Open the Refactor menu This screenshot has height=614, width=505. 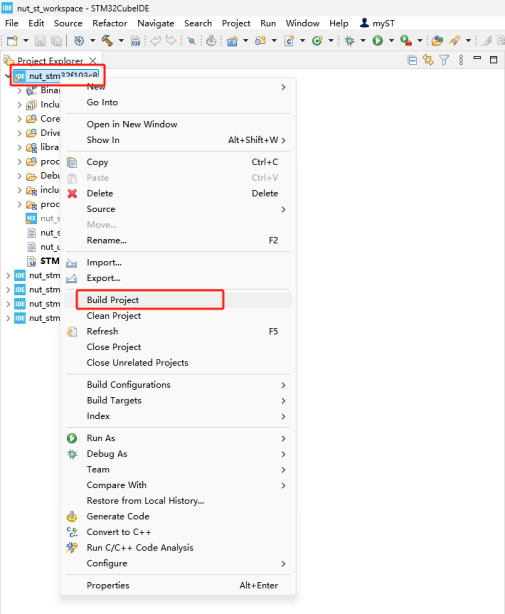click(110, 23)
